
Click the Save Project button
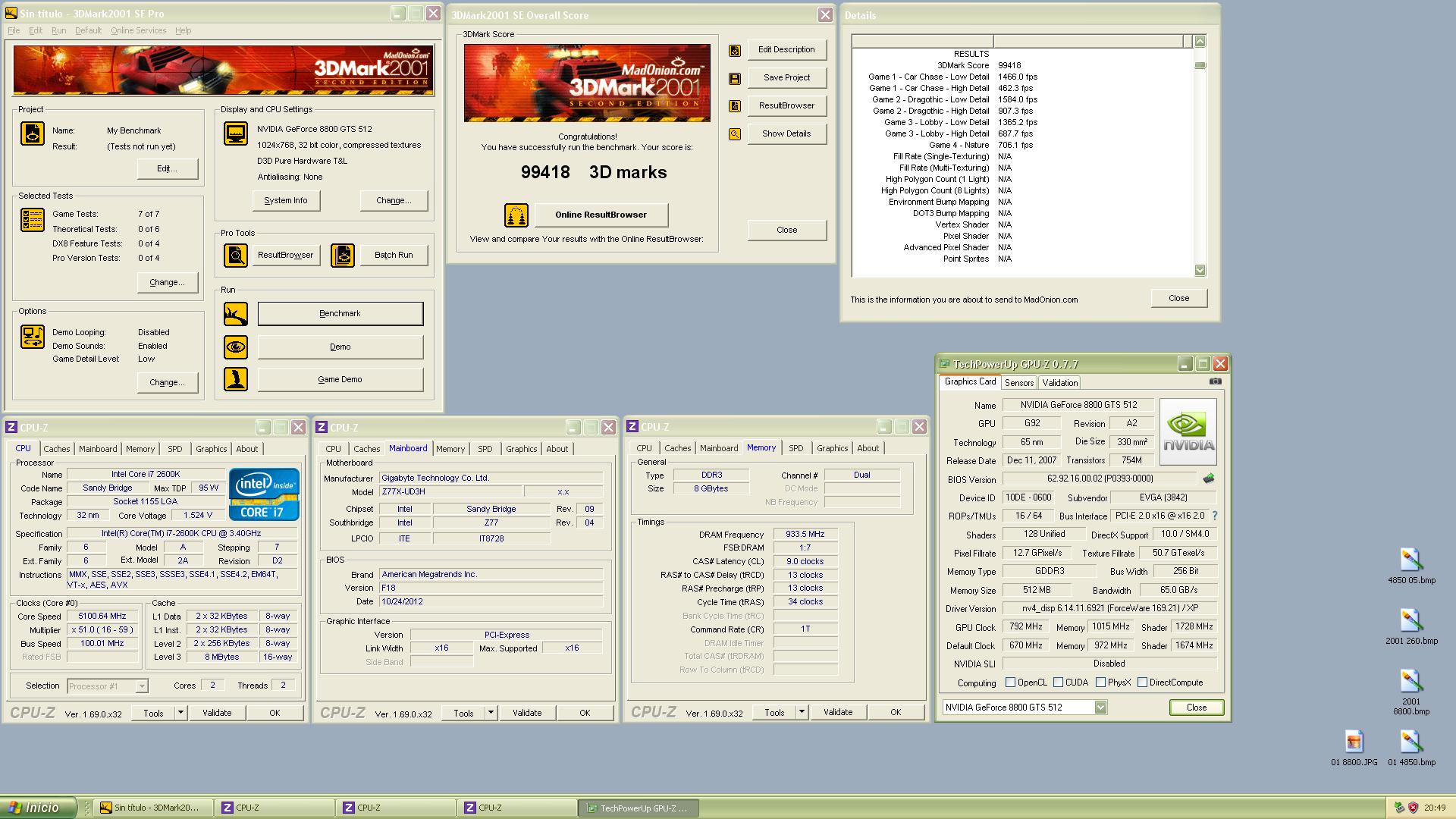(x=786, y=78)
